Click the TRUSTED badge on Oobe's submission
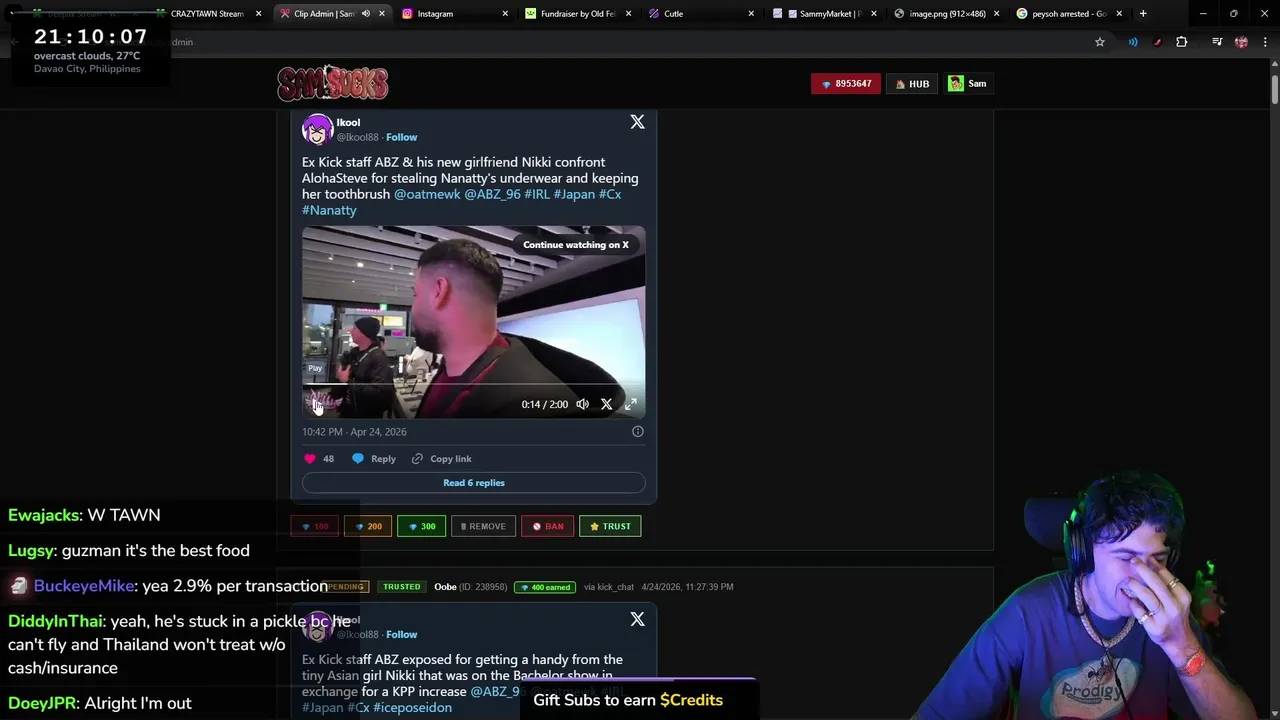 [402, 587]
